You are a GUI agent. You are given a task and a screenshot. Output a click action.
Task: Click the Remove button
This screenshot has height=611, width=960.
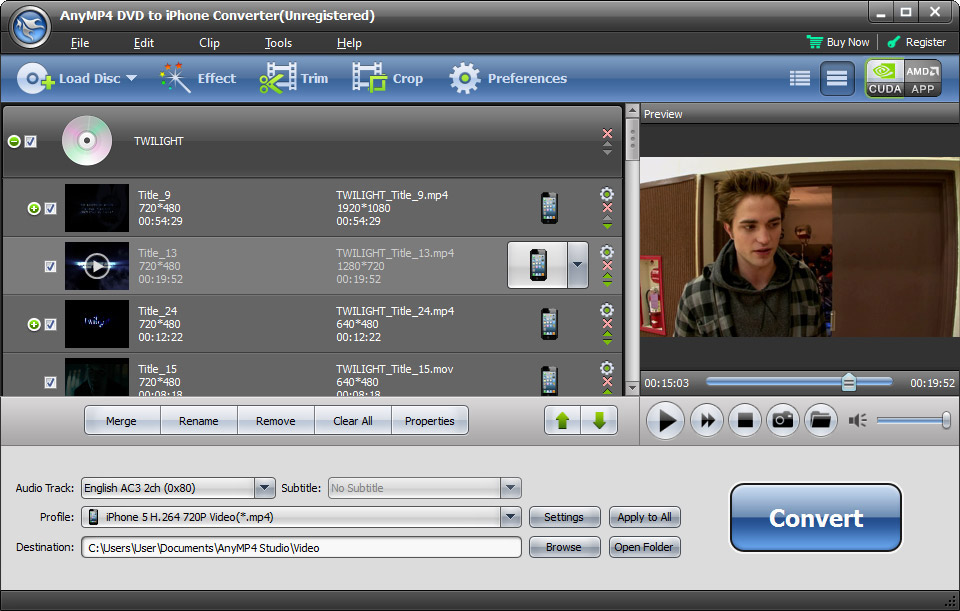(x=276, y=421)
